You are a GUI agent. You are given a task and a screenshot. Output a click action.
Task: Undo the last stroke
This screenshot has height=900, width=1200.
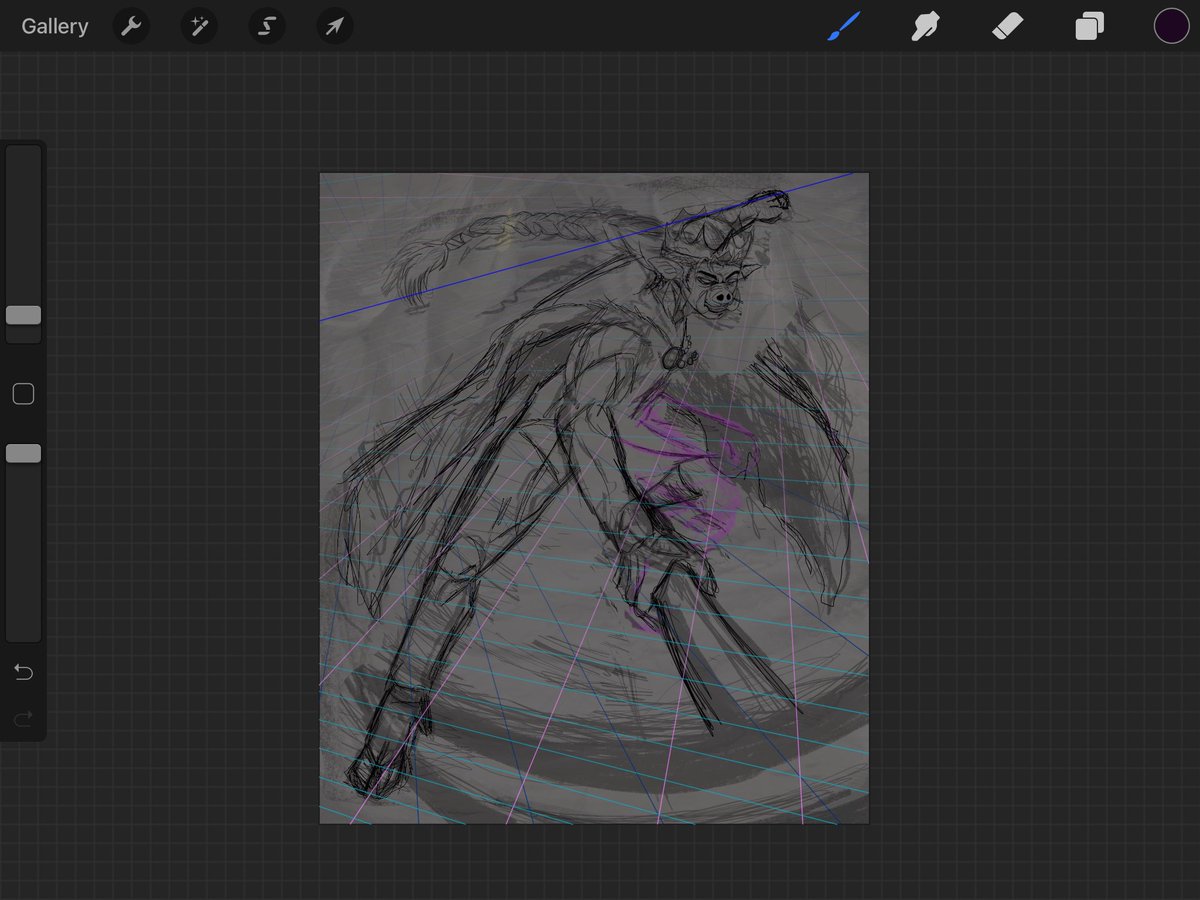(23, 672)
